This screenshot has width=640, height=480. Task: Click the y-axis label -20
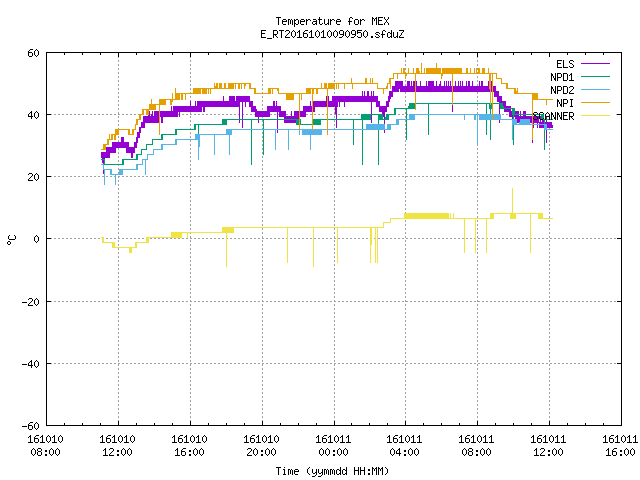pyautogui.click(x=30, y=302)
